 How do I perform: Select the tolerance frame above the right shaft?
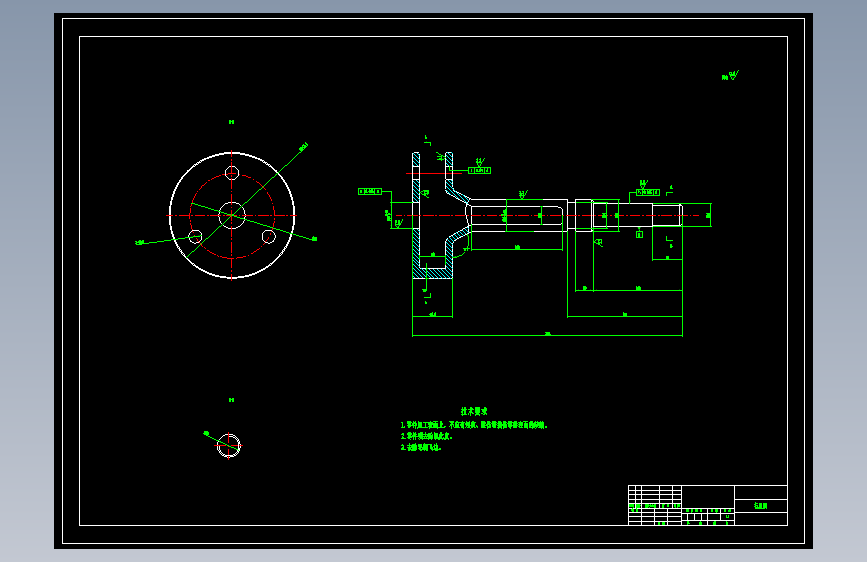coord(647,192)
